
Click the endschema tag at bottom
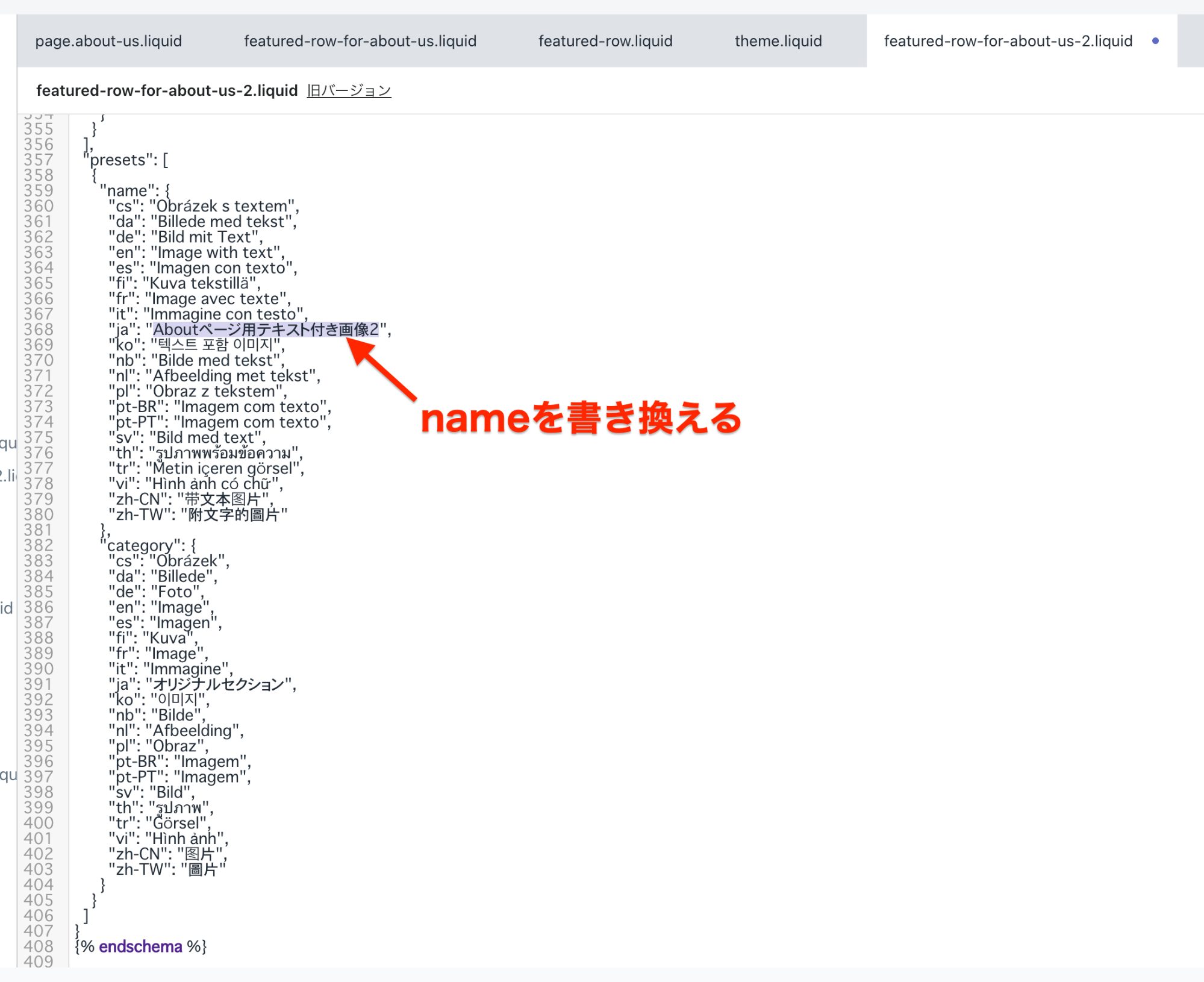[140, 946]
